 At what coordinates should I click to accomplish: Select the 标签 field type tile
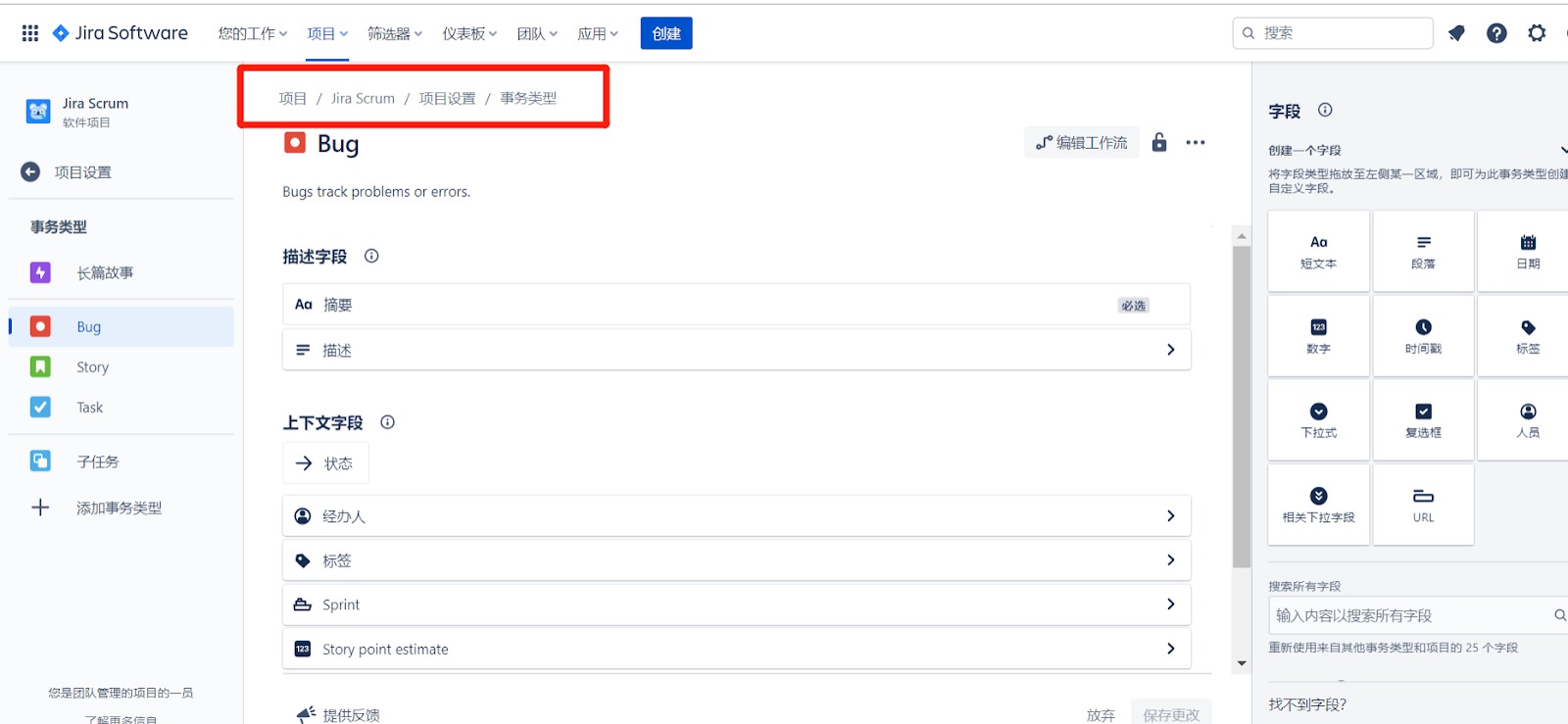click(1525, 336)
